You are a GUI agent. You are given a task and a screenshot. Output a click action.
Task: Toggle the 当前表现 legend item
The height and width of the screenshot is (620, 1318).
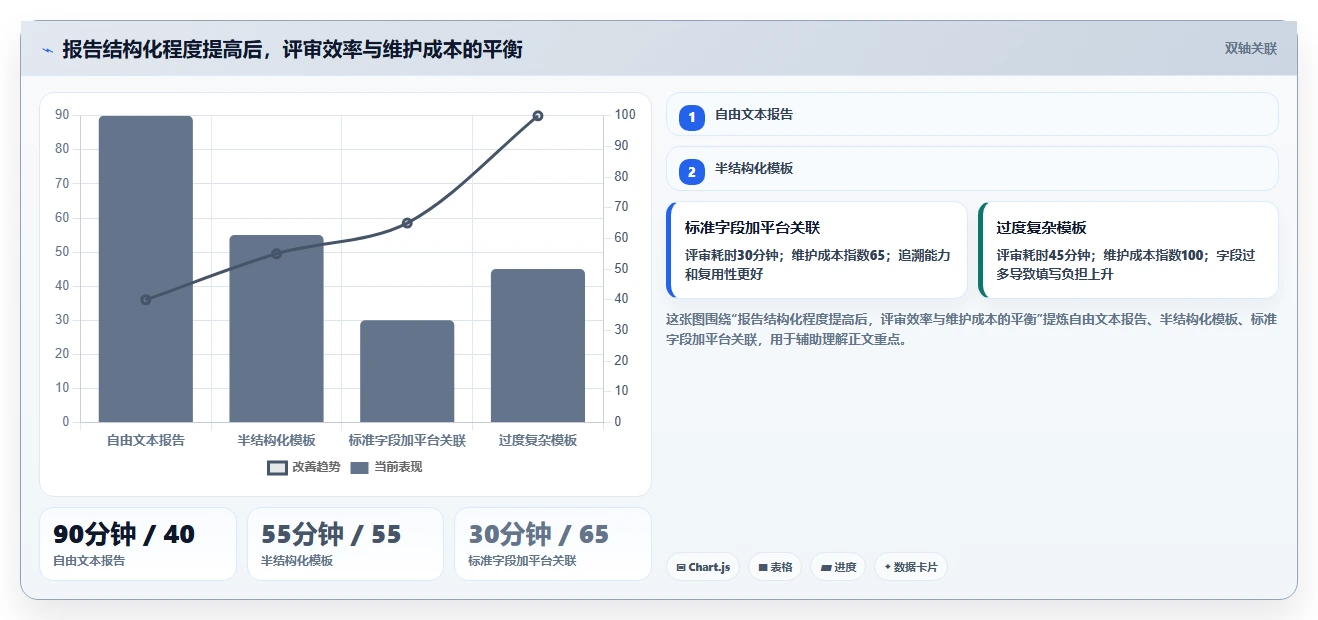click(386, 467)
